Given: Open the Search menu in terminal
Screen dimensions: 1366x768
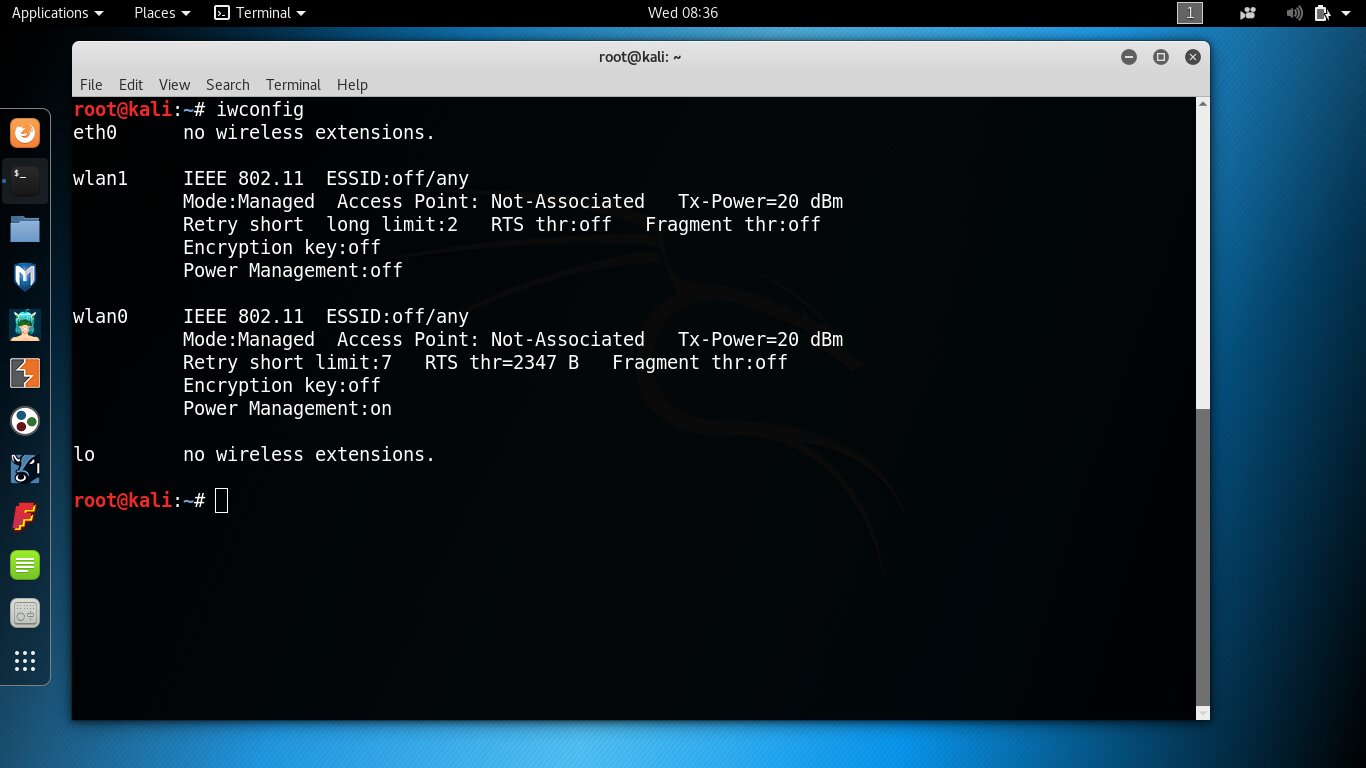Looking at the screenshot, I should pos(227,85).
